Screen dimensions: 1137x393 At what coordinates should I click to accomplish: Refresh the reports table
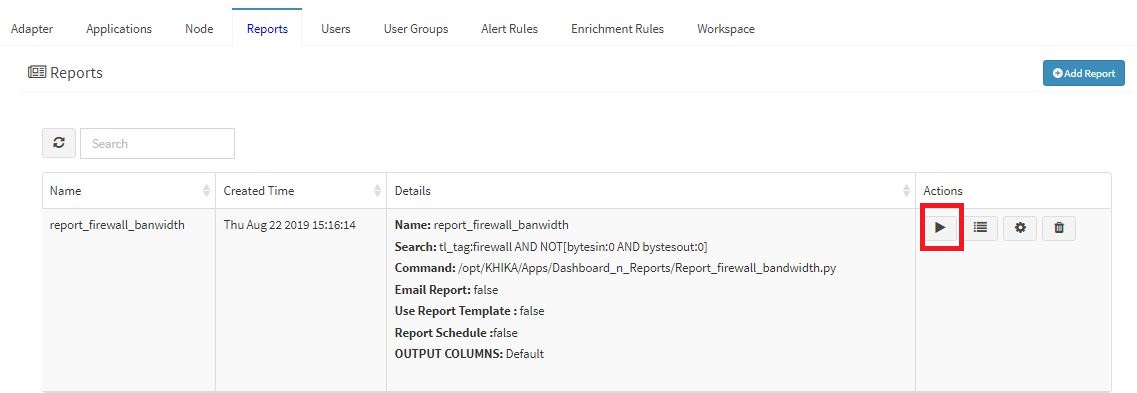59,144
